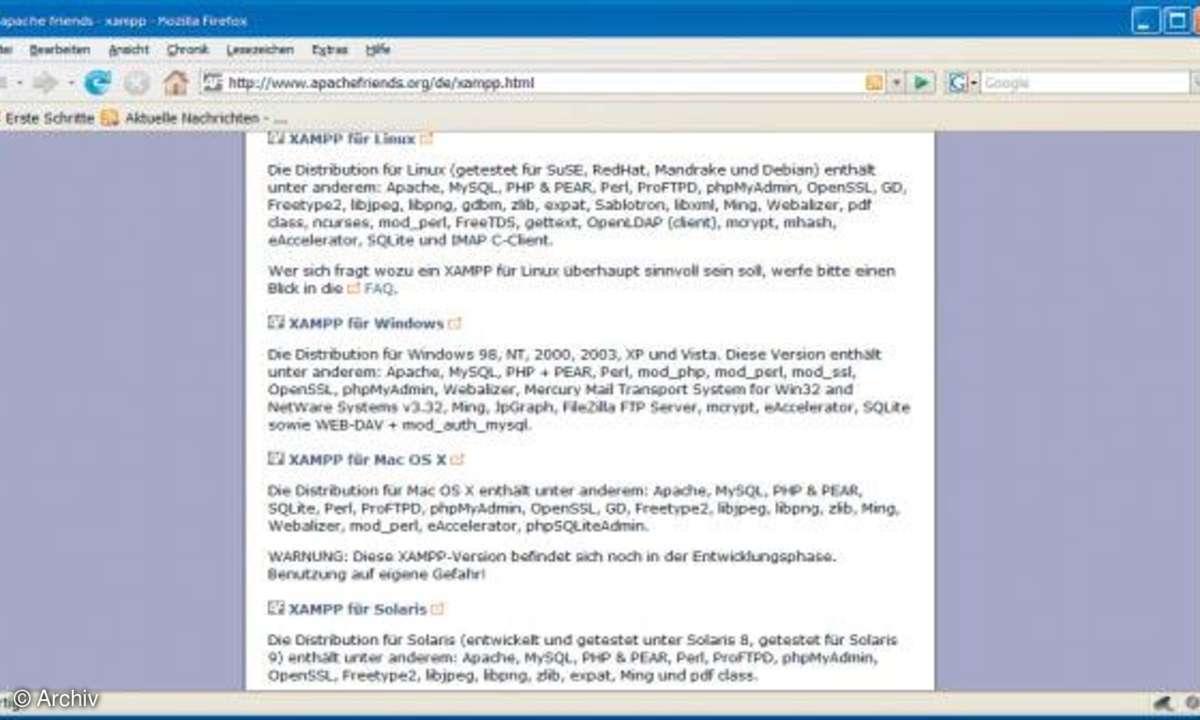
Task: Click the feed icon before Aktuelle Nachrichten
Action: pyautogui.click(x=109, y=118)
